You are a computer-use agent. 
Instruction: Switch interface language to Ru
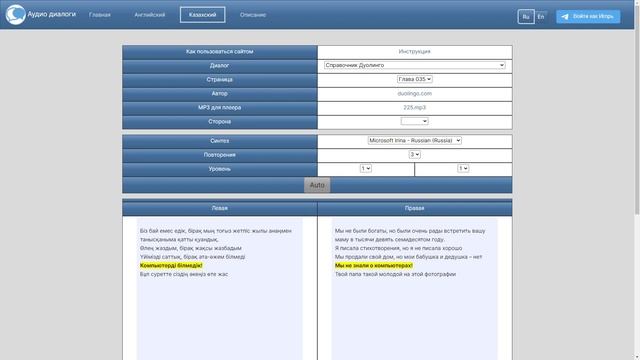tap(526, 17)
